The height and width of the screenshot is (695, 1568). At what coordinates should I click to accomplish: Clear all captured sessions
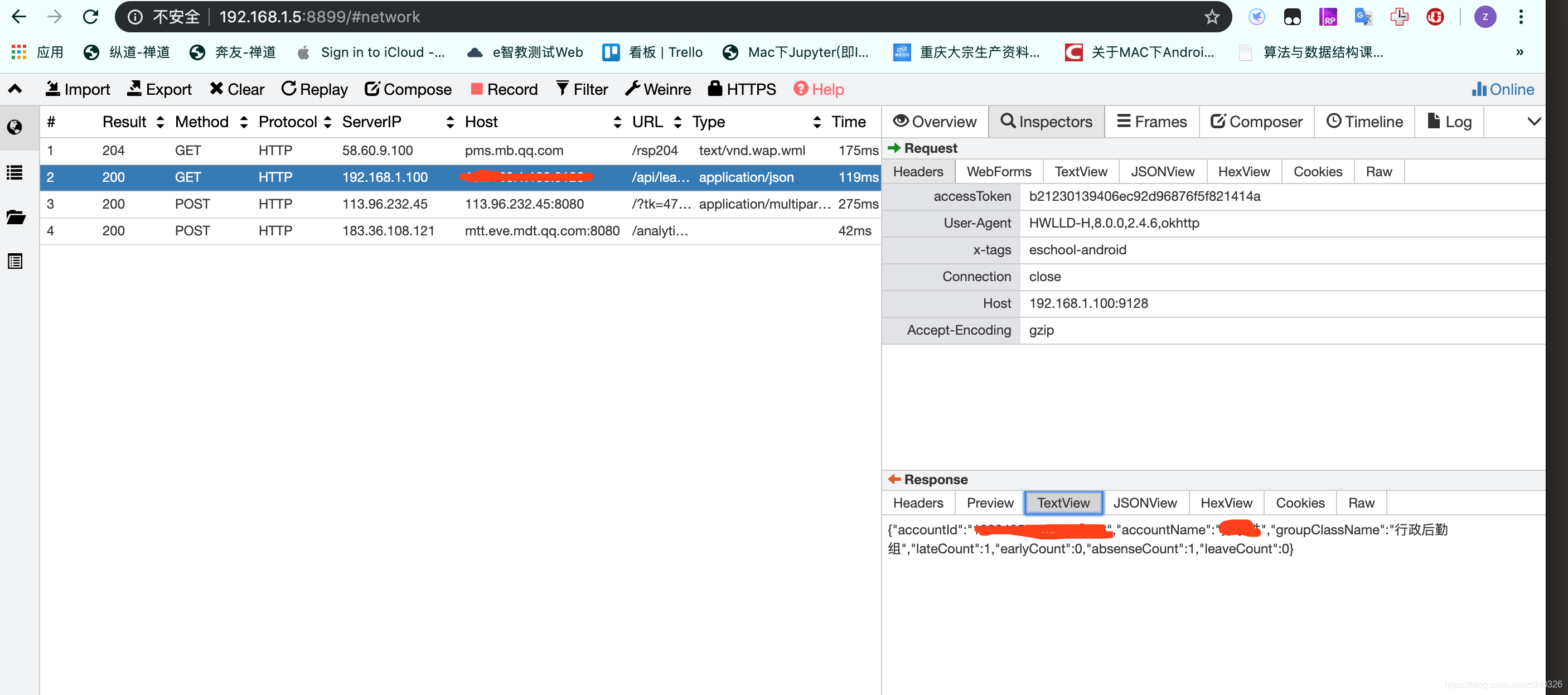coord(236,90)
